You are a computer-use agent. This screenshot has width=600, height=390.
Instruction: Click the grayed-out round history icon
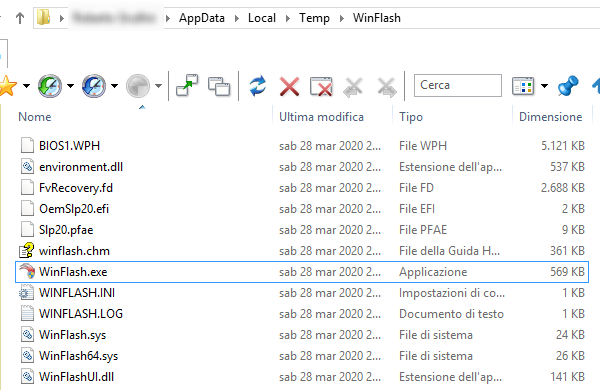pyautogui.click(x=138, y=86)
